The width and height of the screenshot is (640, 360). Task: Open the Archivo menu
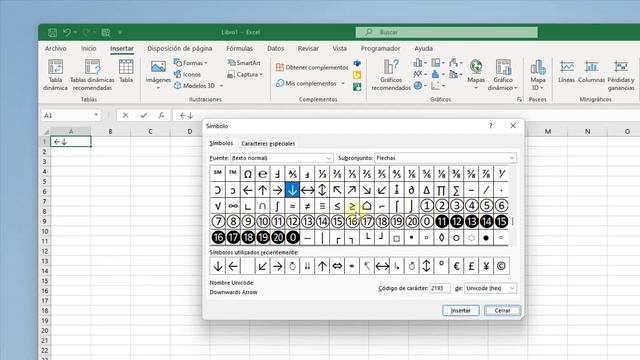coord(56,48)
